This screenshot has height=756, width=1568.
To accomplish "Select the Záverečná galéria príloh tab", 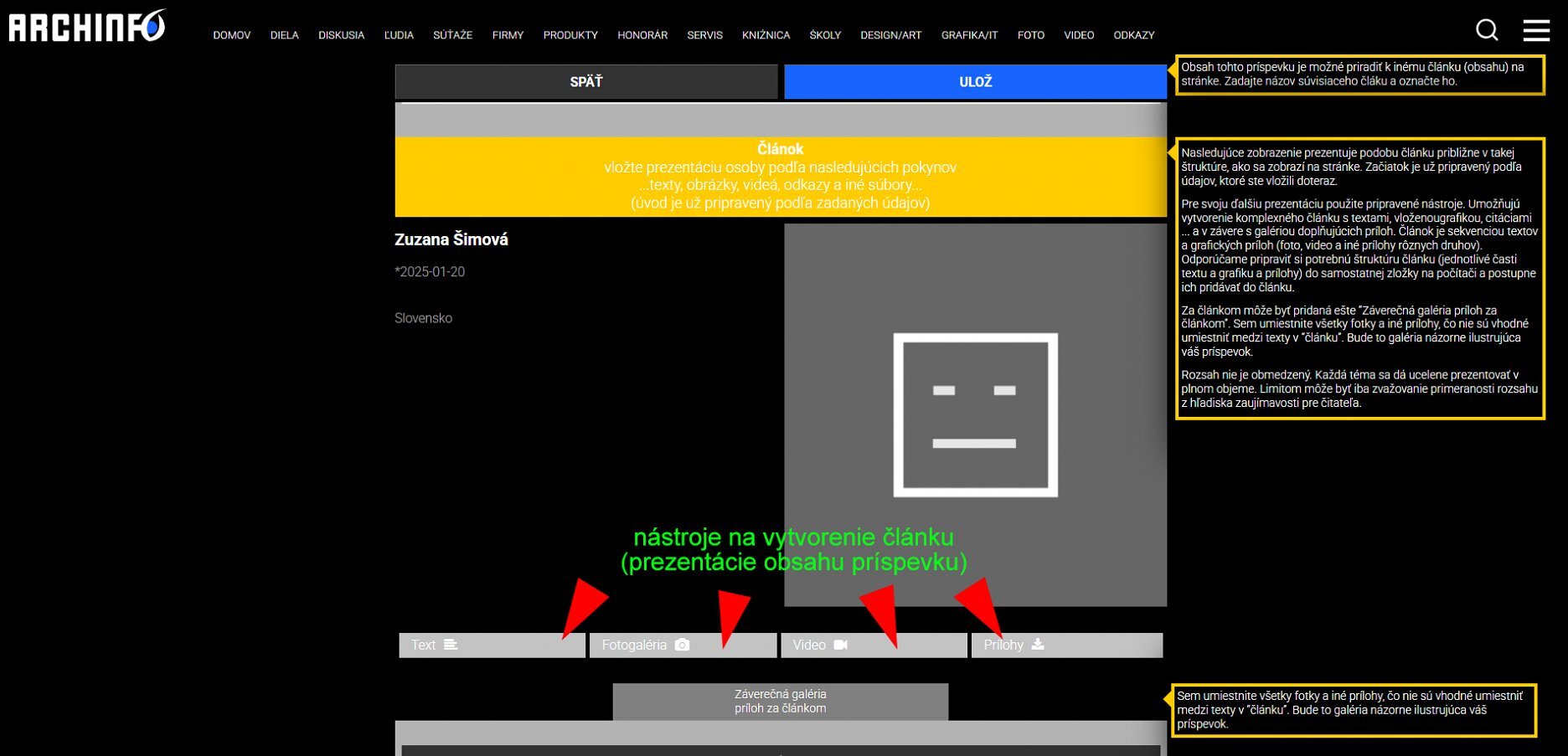I will coord(780,702).
